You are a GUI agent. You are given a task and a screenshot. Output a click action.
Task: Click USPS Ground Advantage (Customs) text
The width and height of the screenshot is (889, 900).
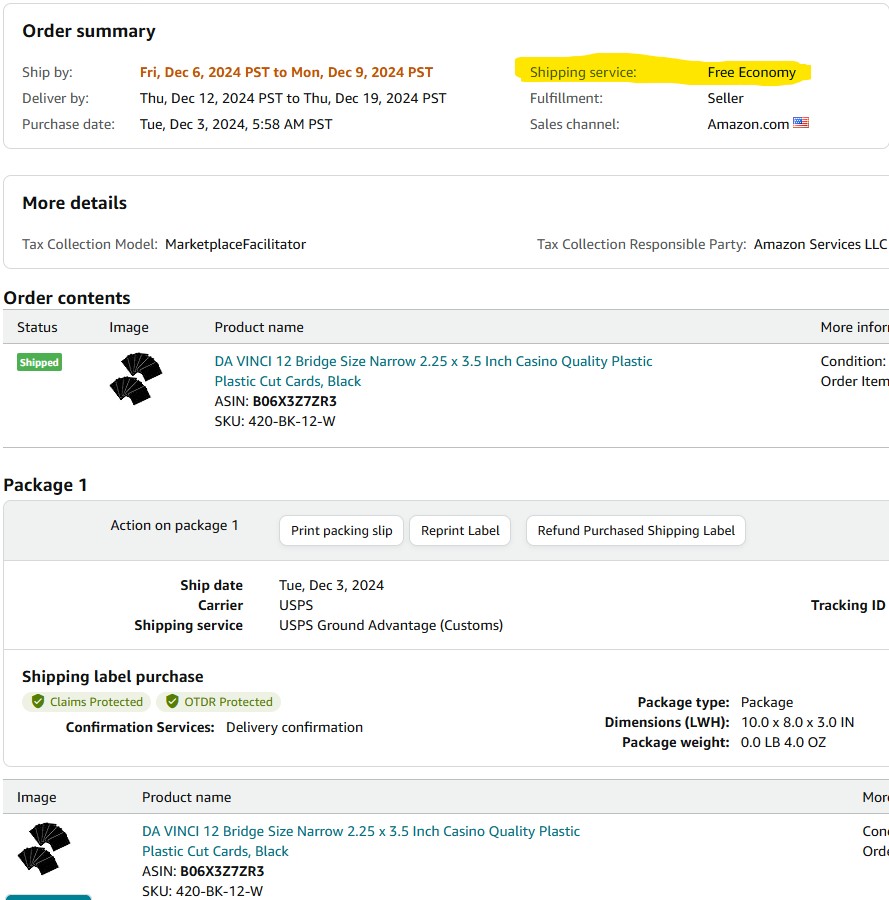point(391,625)
